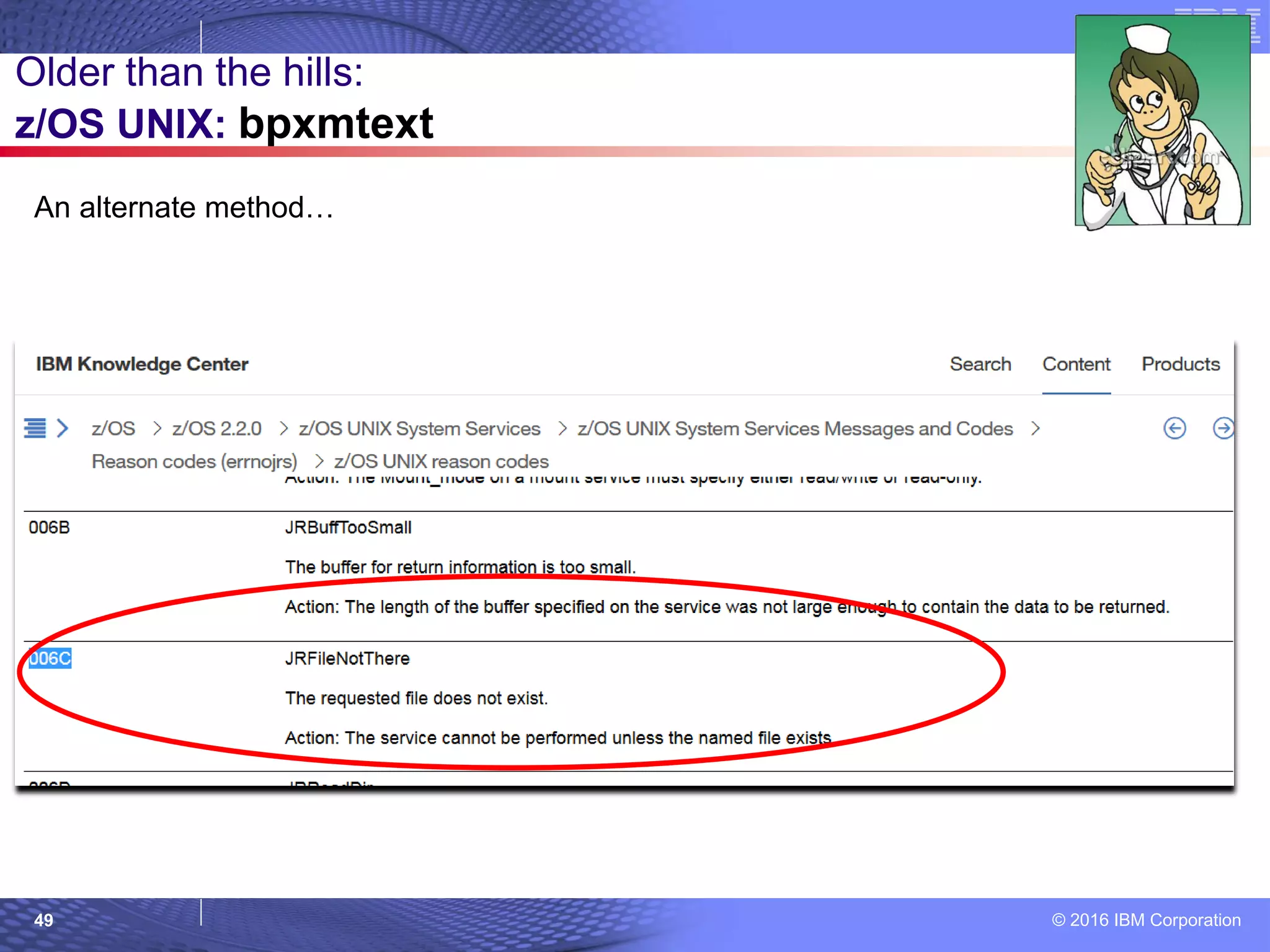Go to next topic arrow icon
Viewport: 1270px width, 952px height.
pos(1223,428)
